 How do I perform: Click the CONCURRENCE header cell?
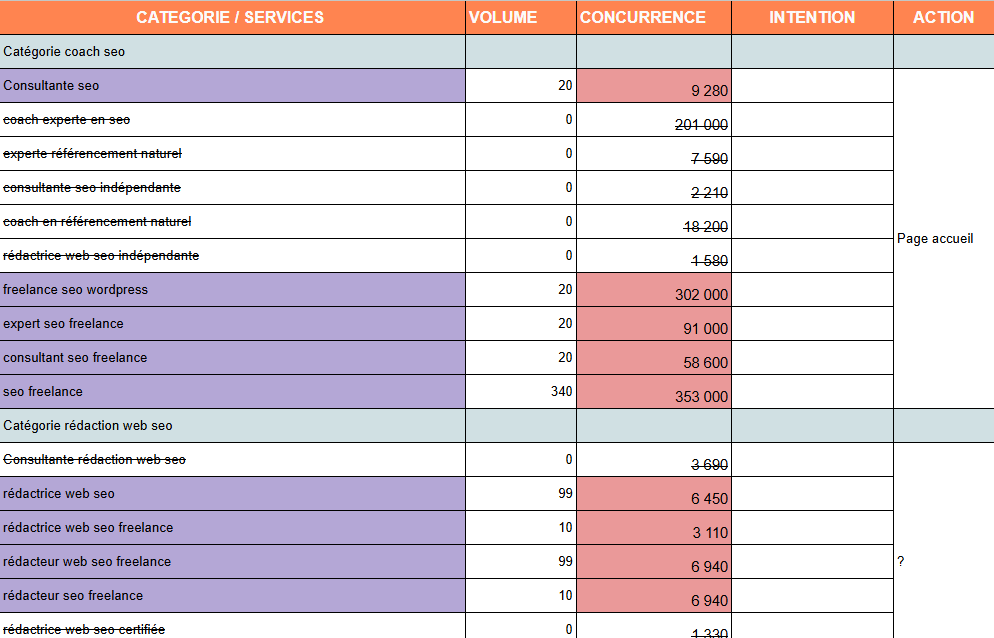[653, 17]
